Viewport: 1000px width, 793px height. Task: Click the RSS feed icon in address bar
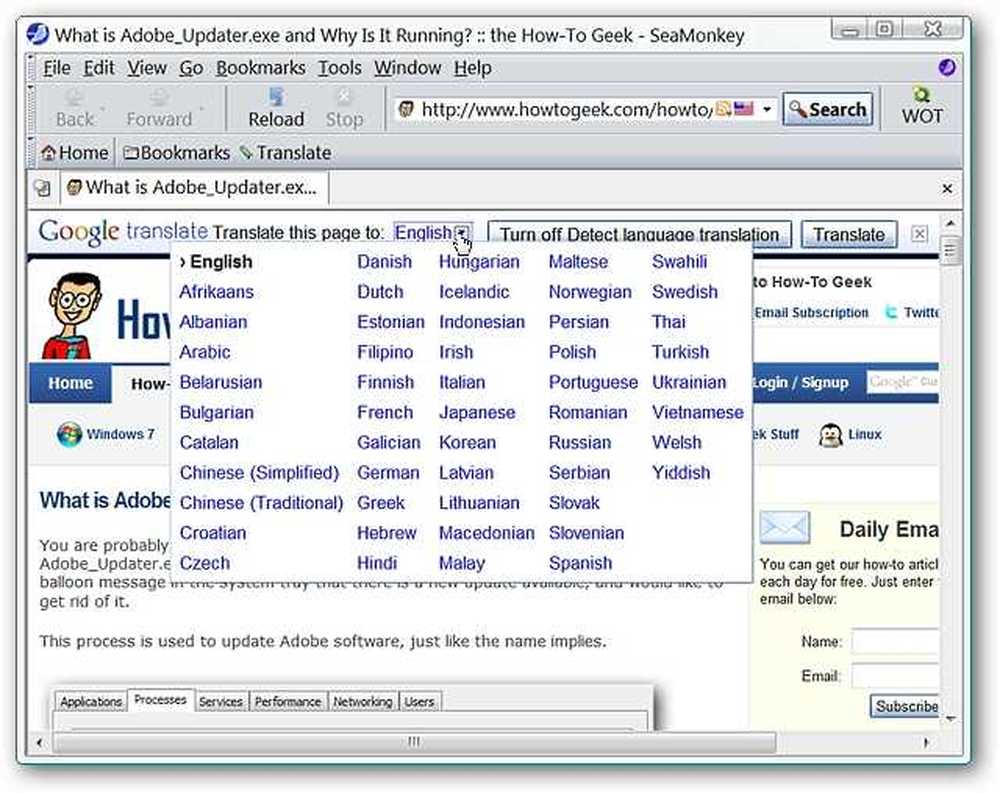coord(723,109)
